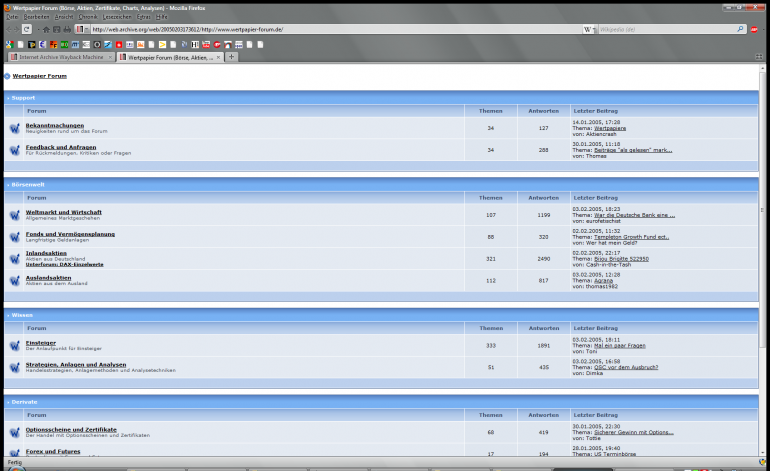This screenshot has height=471, width=770.
Task: Open the yellow arrow bookmark favicon
Action: tap(162, 45)
